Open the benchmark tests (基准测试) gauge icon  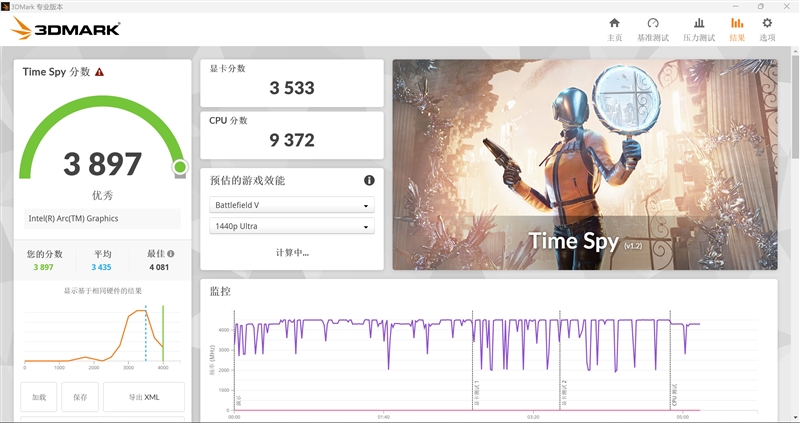click(653, 23)
